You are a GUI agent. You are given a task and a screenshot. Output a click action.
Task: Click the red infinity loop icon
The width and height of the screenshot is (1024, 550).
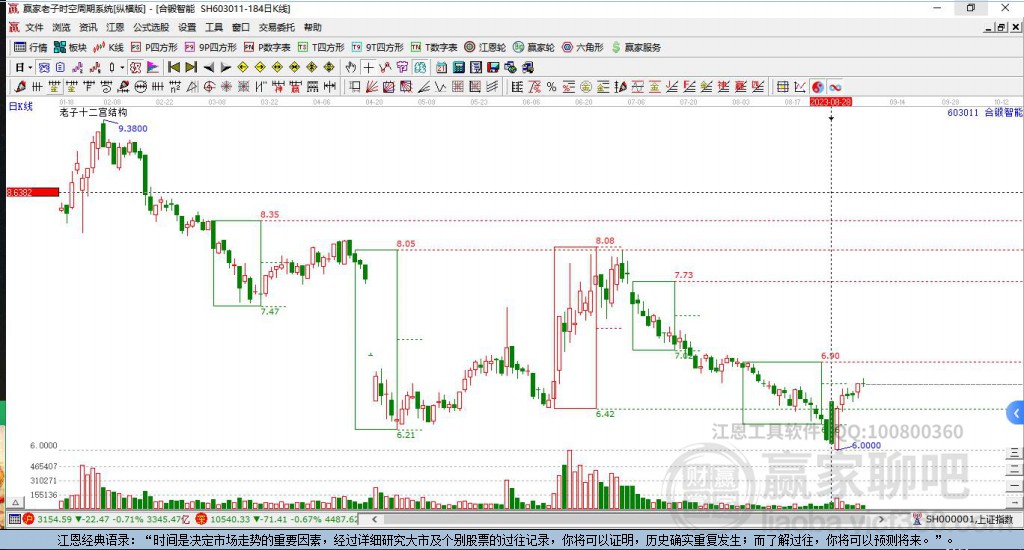click(x=835, y=86)
